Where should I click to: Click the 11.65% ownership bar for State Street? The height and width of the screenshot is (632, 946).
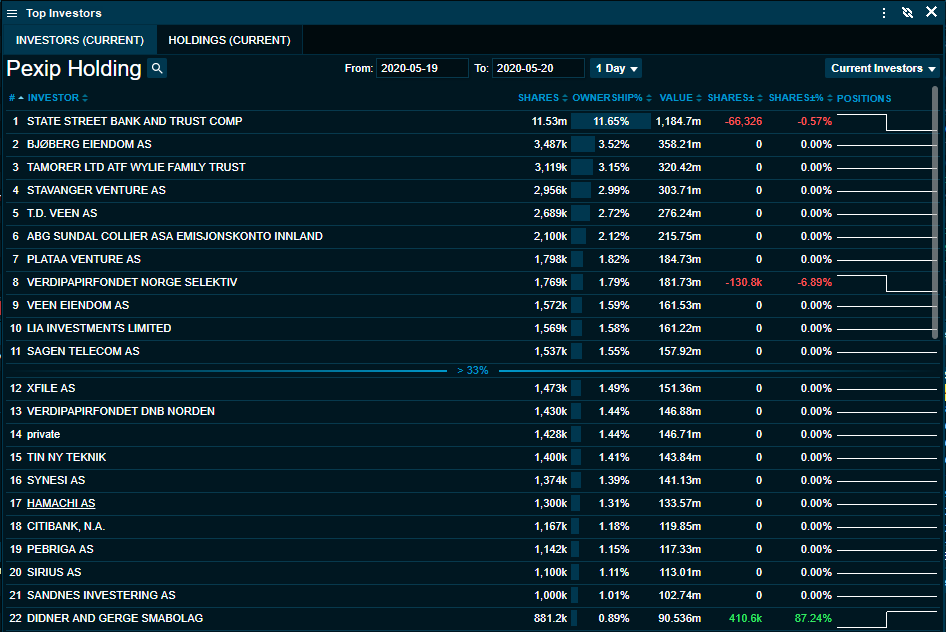click(x=611, y=121)
